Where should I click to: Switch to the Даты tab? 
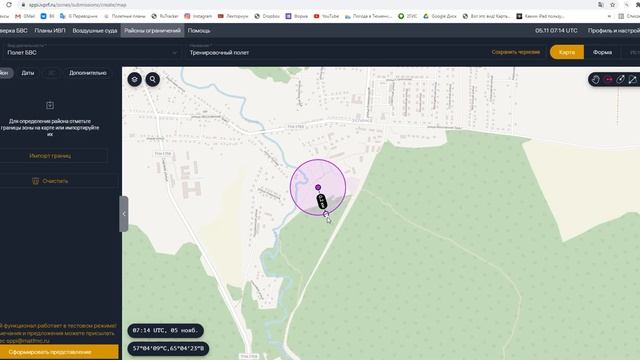tap(28, 73)
